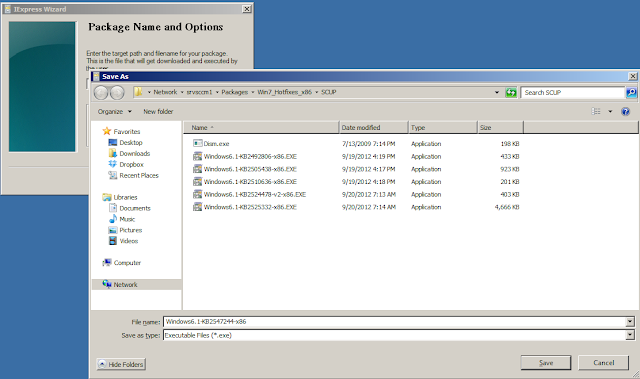Click srvsccm1 breadcrumb in the address bar
Image resolution: width=640 pixels, height=379 pixels.
click(x=199, y=92)
